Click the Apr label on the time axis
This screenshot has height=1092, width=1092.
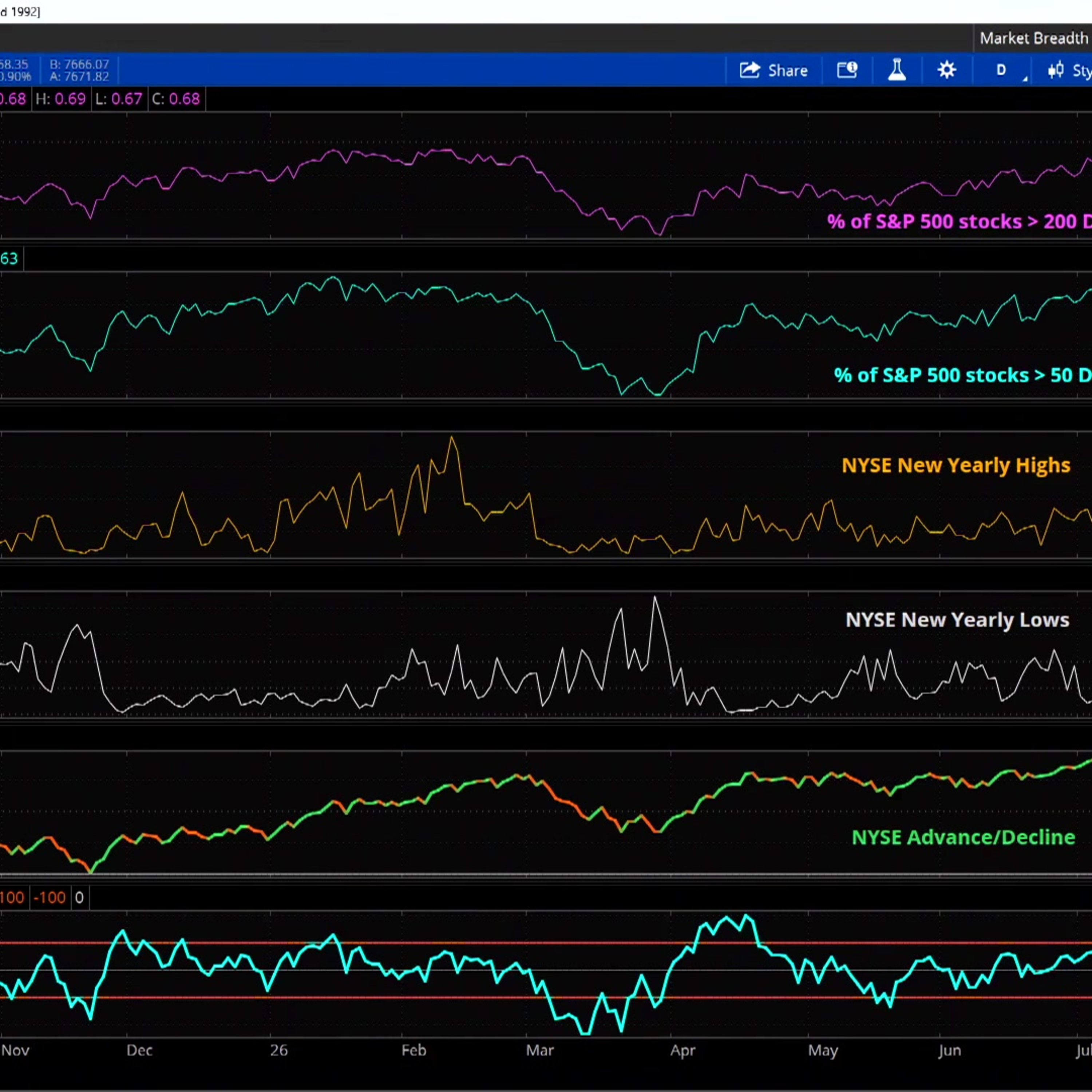(683, 1050)
